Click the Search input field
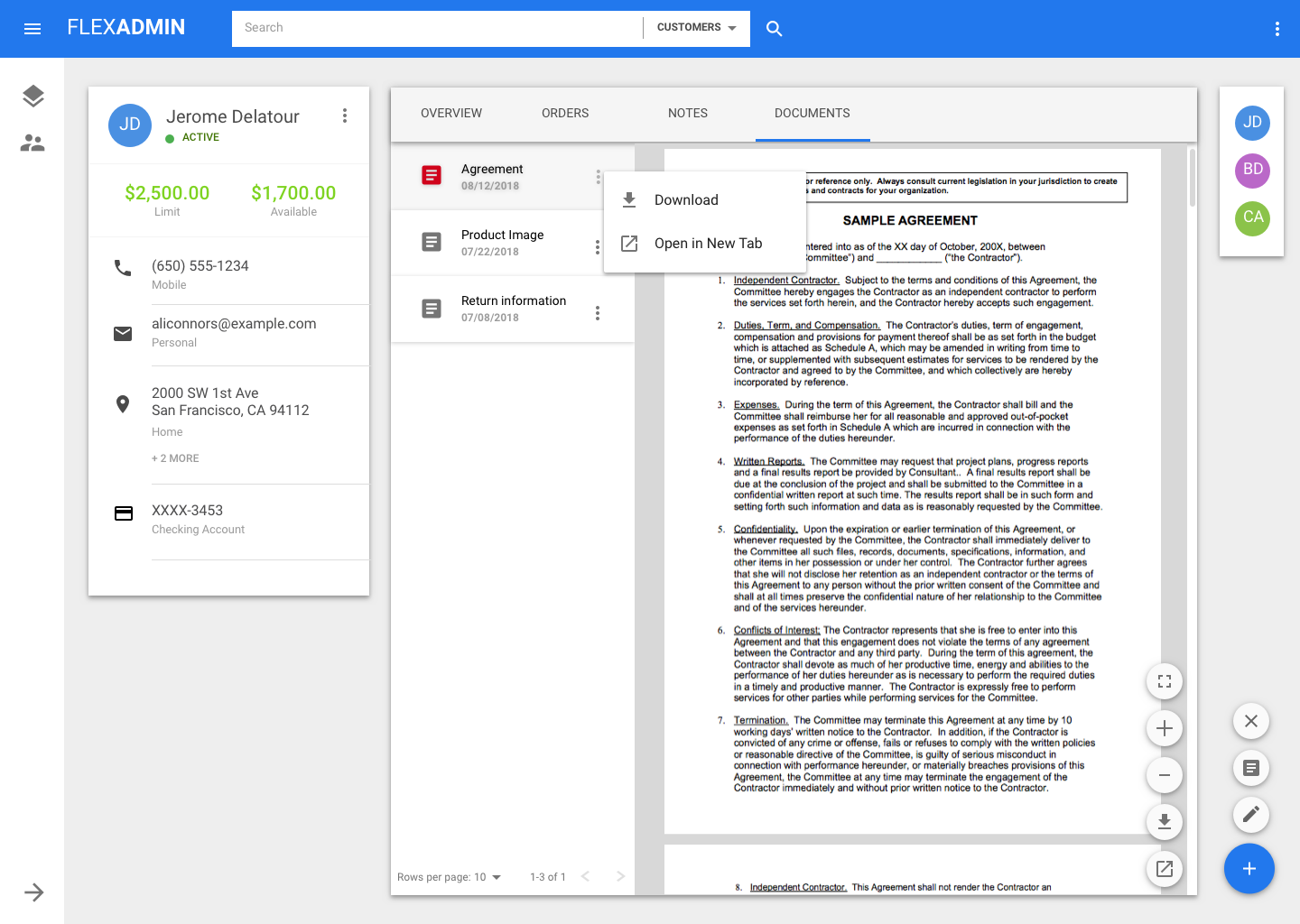Viewport: 1300px width, 924px height. tap(437, 28)
